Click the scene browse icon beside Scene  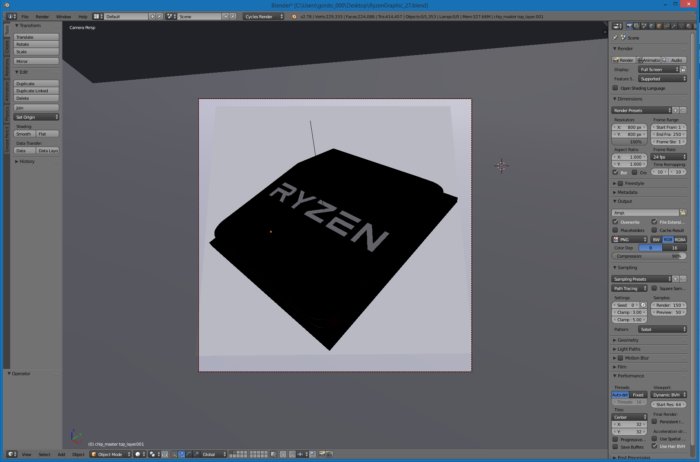(x=171, y=17)
